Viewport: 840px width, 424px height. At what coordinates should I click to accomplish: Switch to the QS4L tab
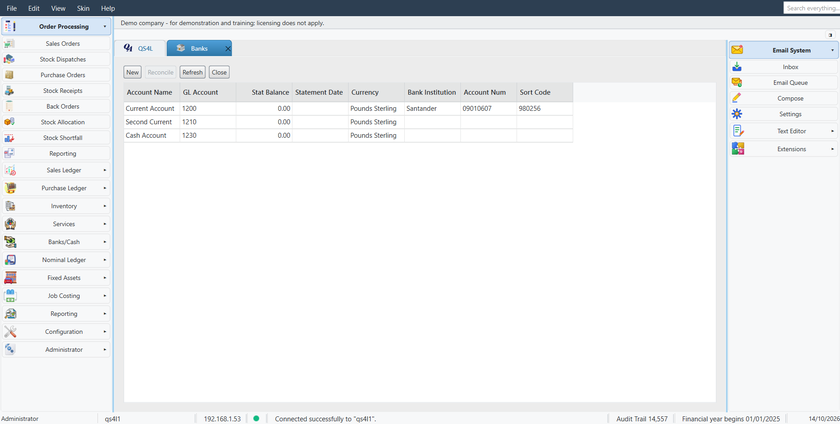point(139,48)
